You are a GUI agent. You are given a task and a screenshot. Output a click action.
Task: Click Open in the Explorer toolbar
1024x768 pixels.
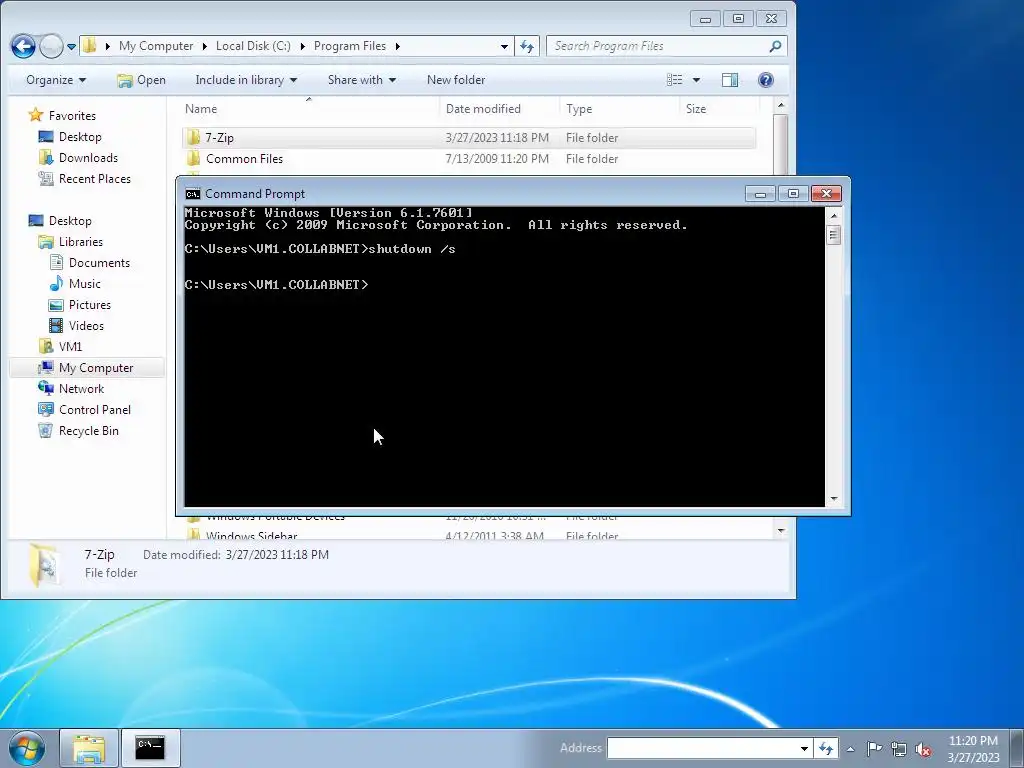pyautogui.click(x=141, y=80)
